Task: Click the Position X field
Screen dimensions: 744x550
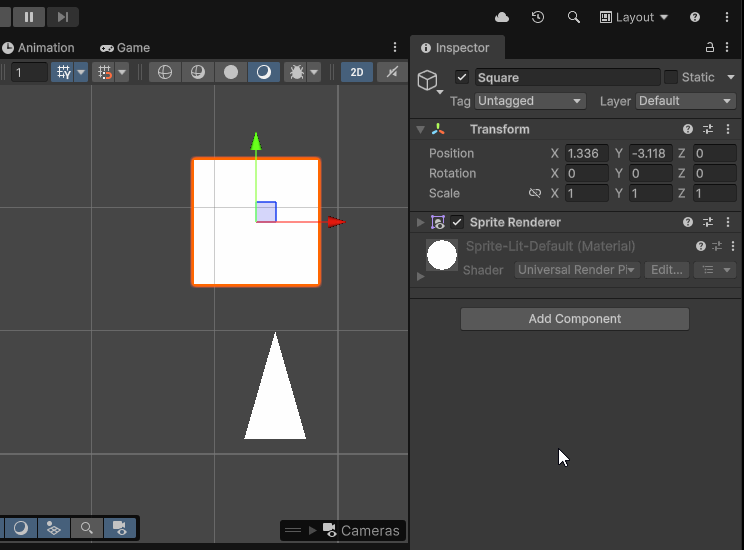Action: (587, 153)
